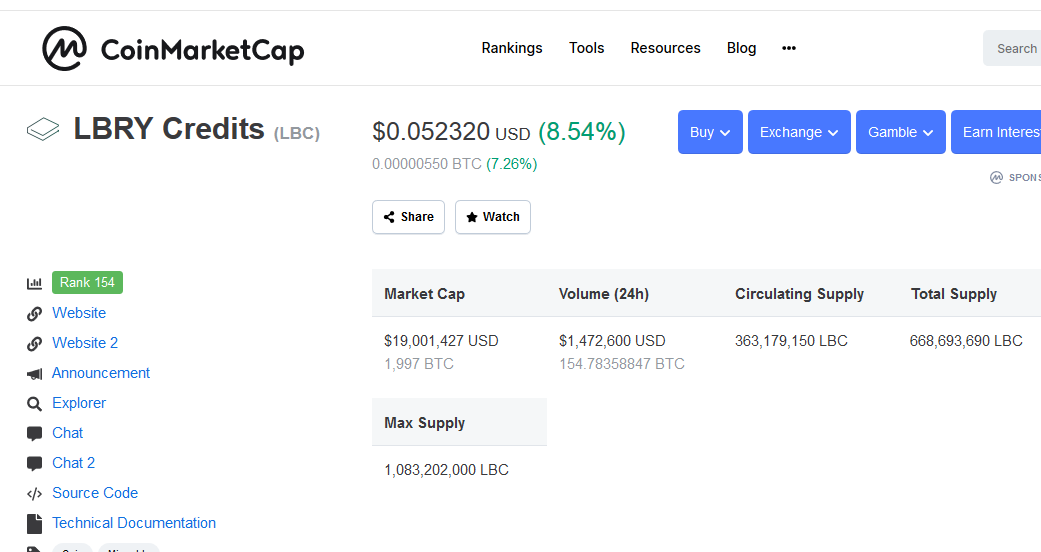
Task: Click the magnifier icon next to Explorer
Action: [35, 403]
